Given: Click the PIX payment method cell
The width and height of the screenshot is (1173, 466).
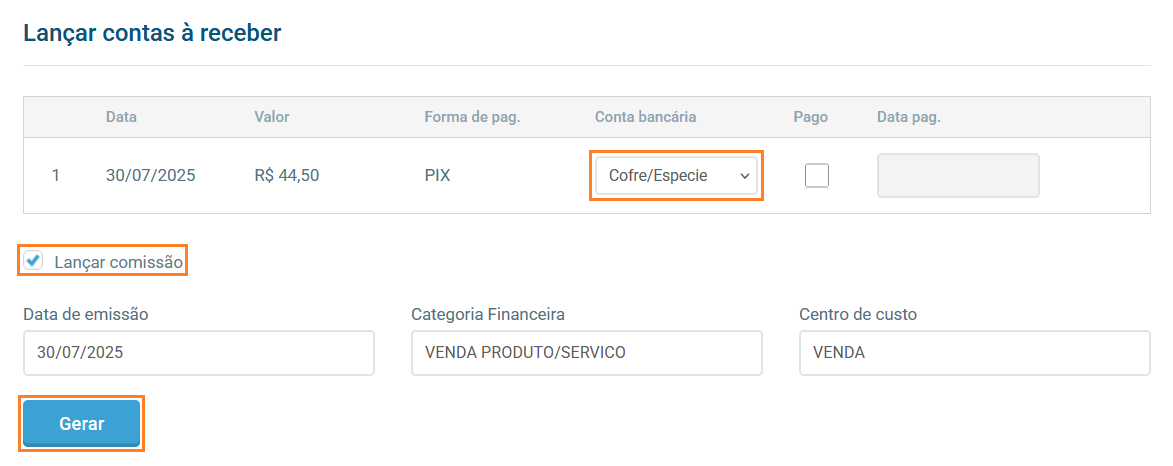Looking at the screenshot, I should click(x=437, y=175).
